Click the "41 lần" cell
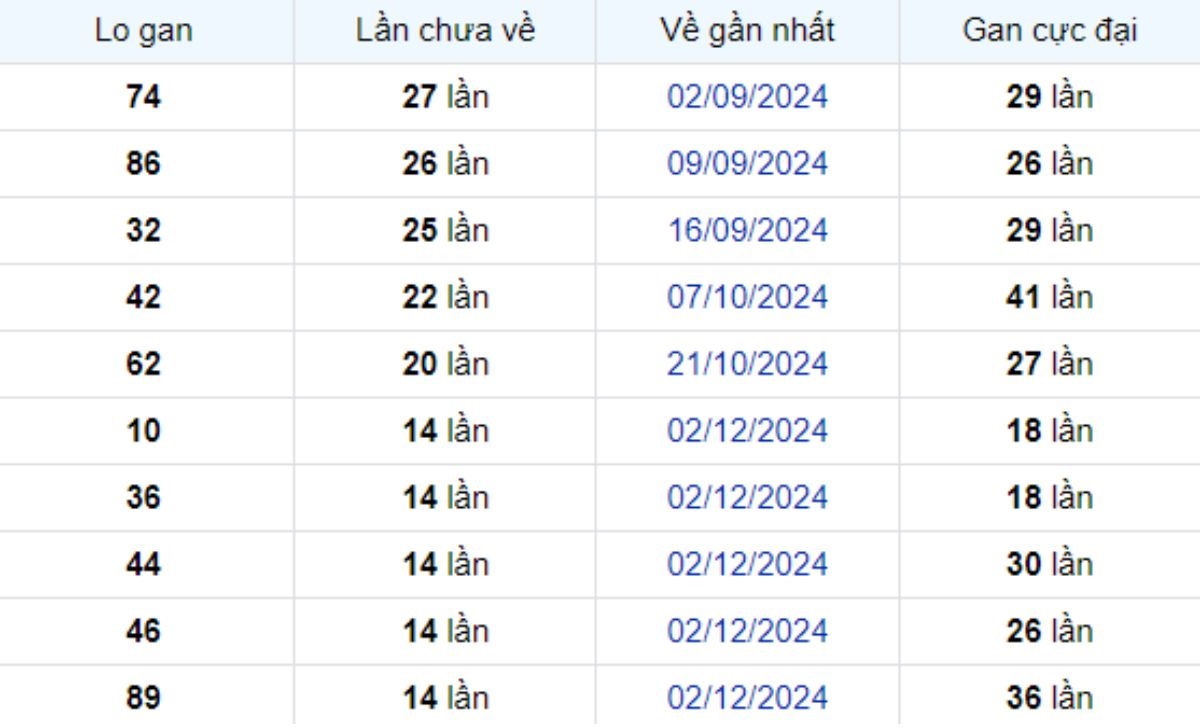 click(x=1049, y=297)
